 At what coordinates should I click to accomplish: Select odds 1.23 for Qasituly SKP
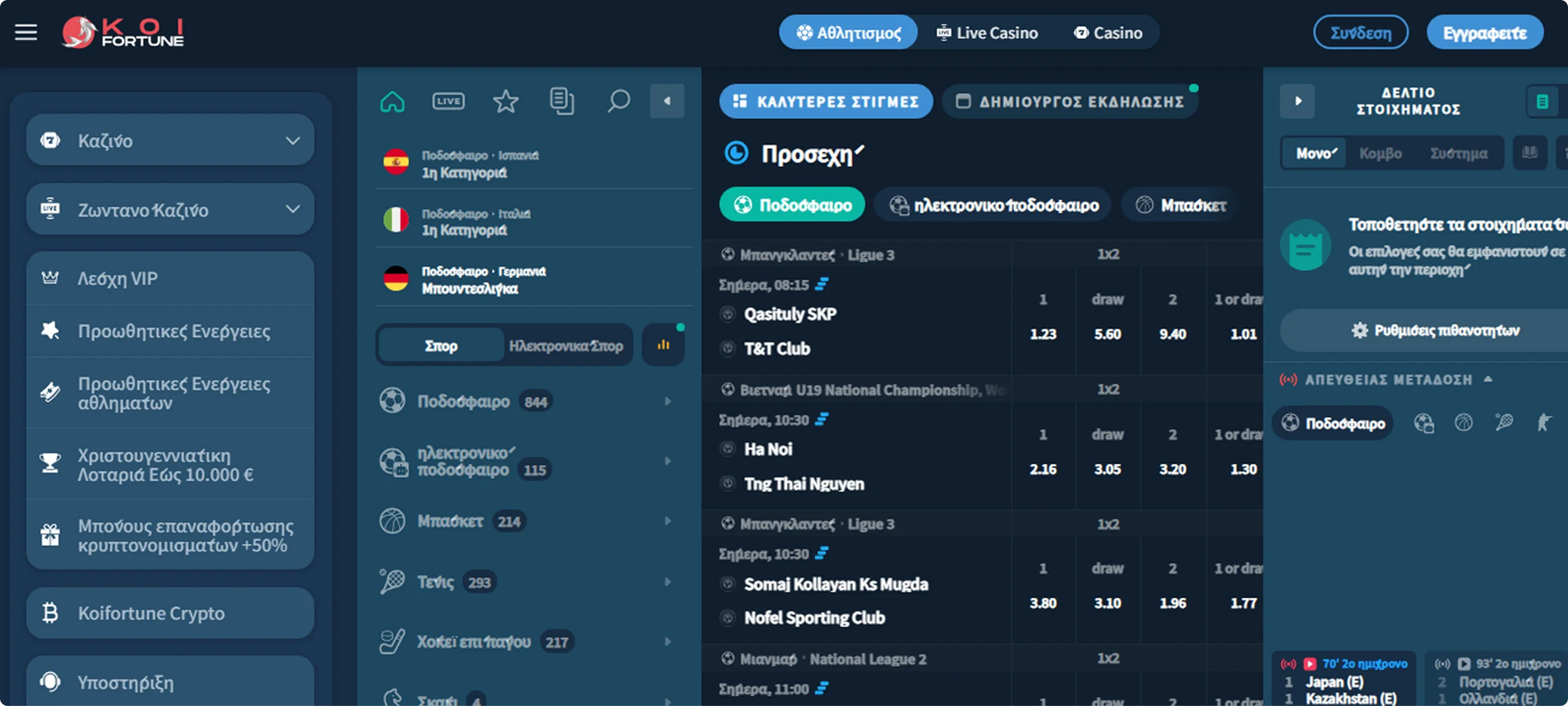tap(1043, 333)
